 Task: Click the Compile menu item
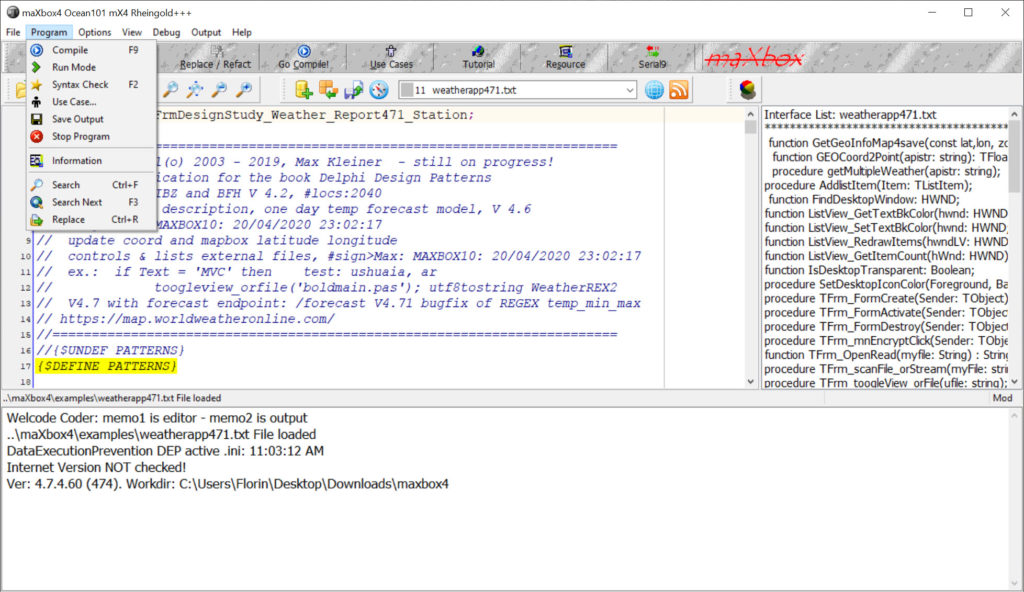click(91, 50)
